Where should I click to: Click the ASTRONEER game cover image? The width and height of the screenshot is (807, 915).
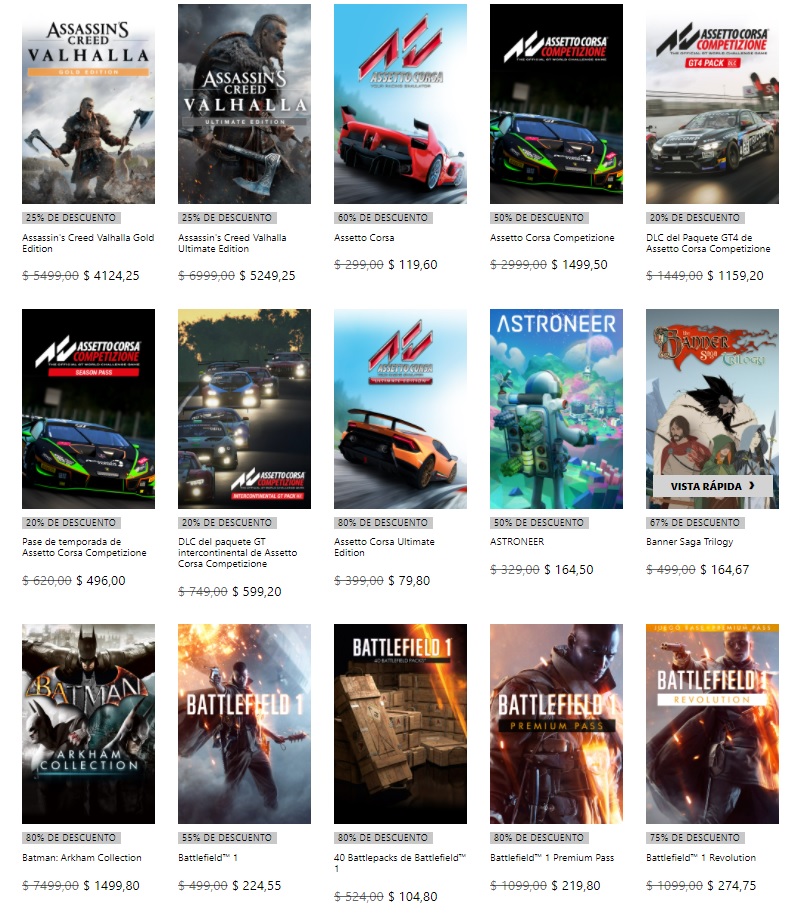pyautogui.click(x=556, y=408)
